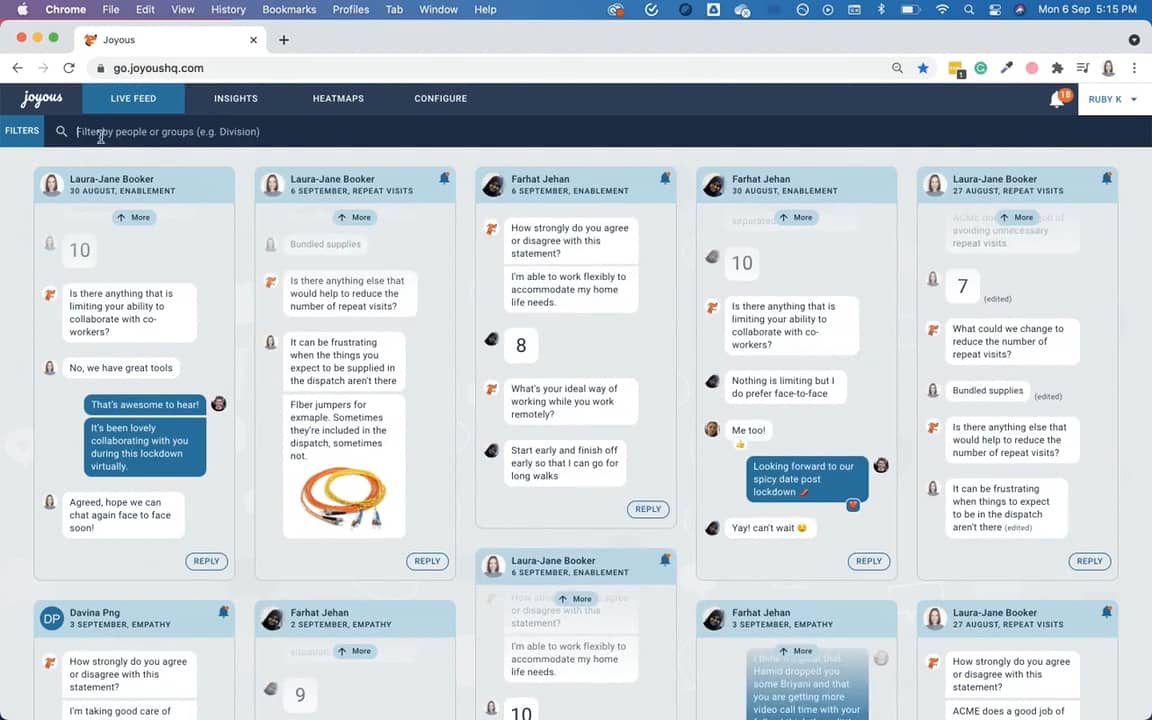1152x720 pixels.
Task: Expand More on Farhat Jehan 30 August card
Action: click(796, 217)
